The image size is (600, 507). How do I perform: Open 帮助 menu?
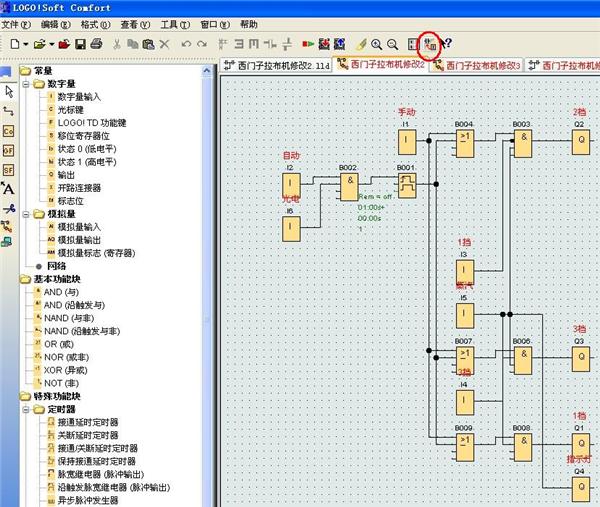click(249, 24)
